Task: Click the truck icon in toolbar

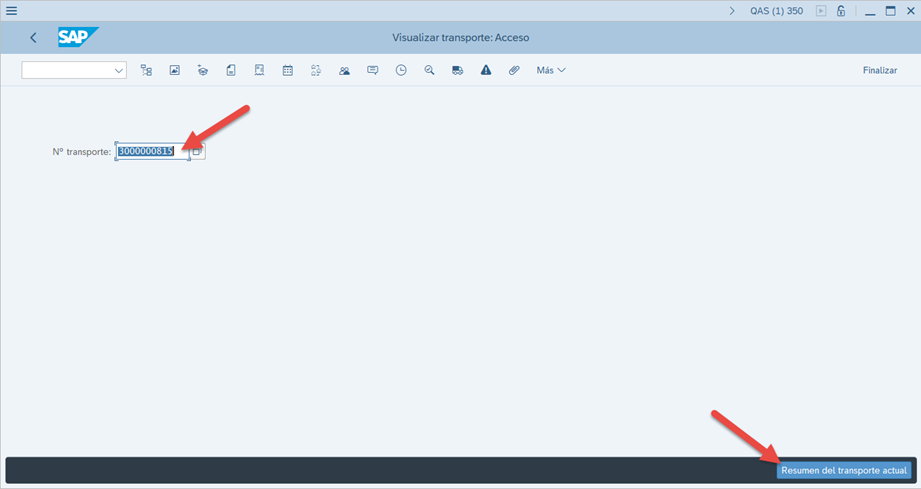Action: pos(457,71)
